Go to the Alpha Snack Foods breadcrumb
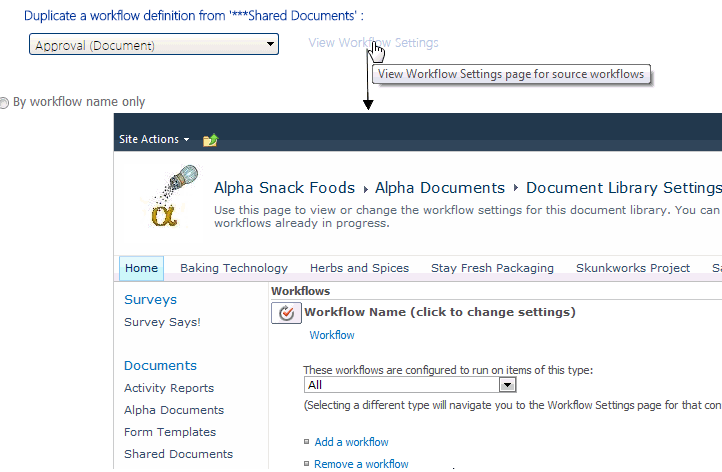722x472 pixels. 284,188
